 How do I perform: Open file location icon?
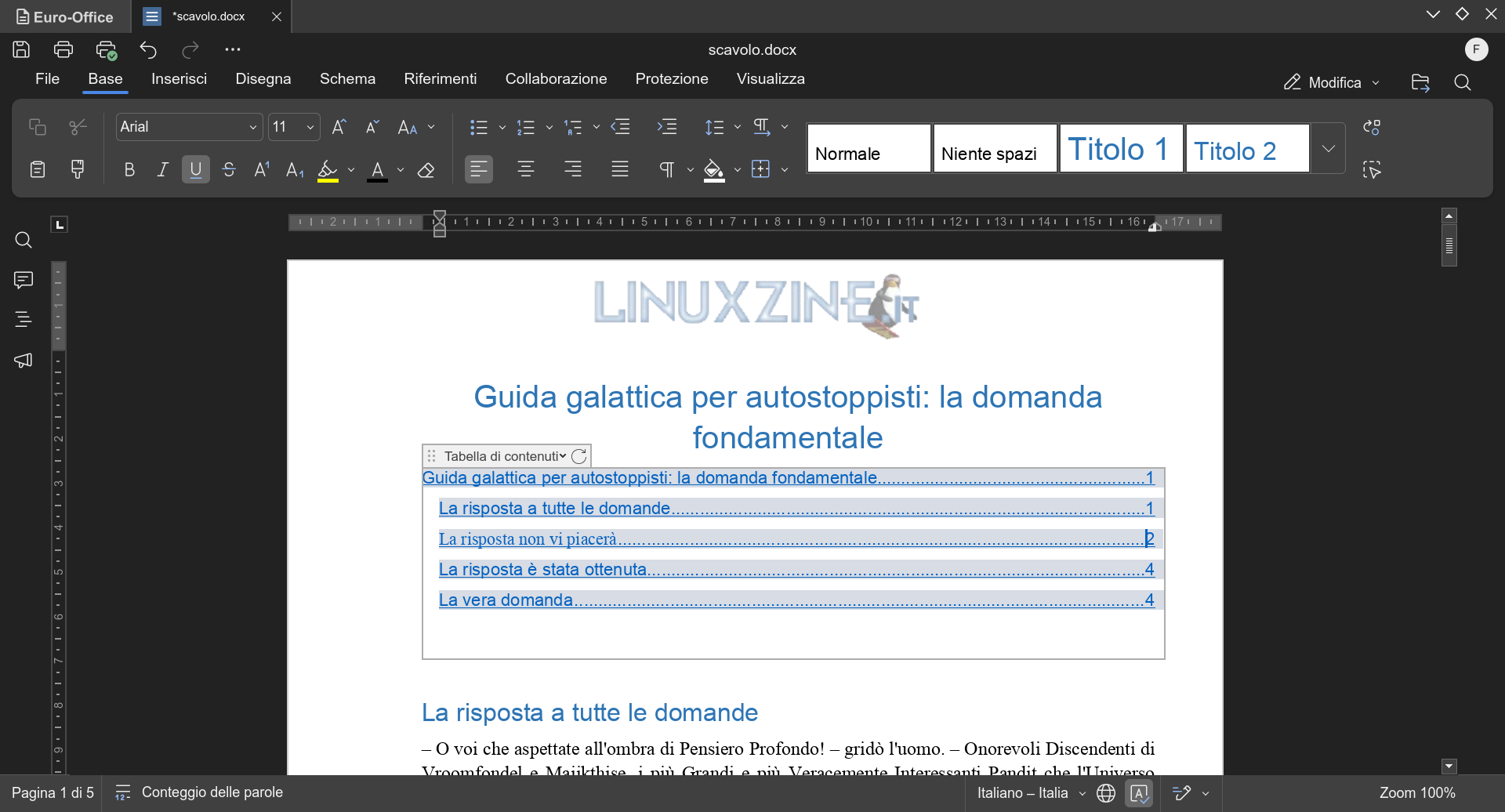pos(1420,82)
